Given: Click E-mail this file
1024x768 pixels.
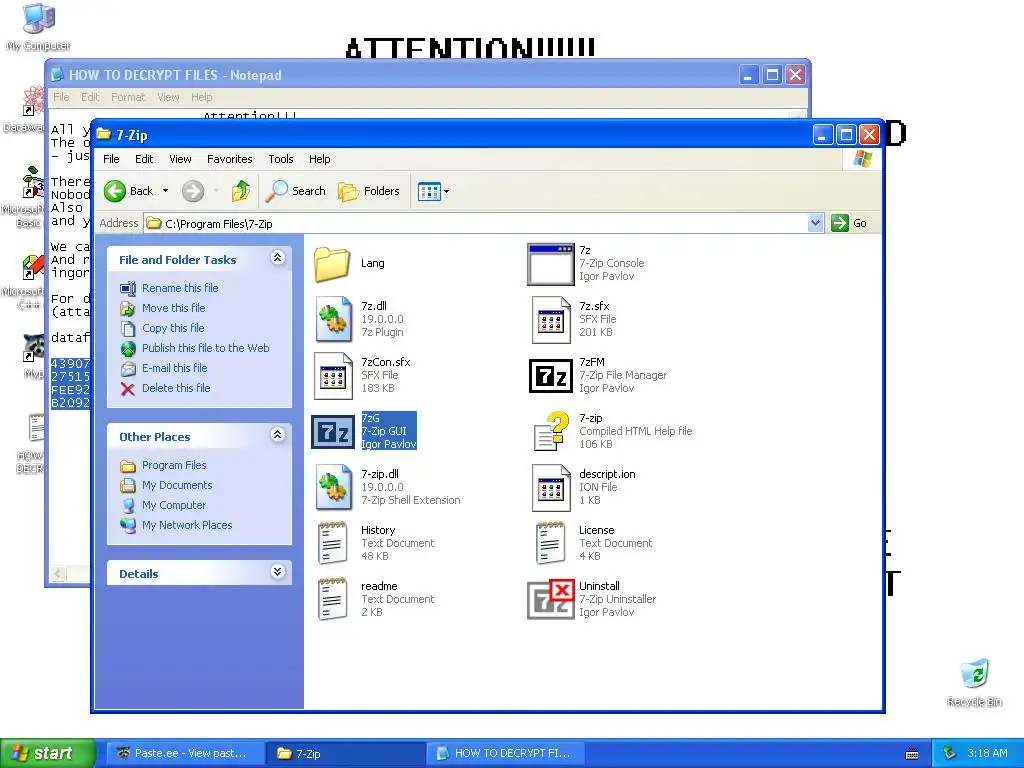Looking at the screenshot, I should pos(174,368).
